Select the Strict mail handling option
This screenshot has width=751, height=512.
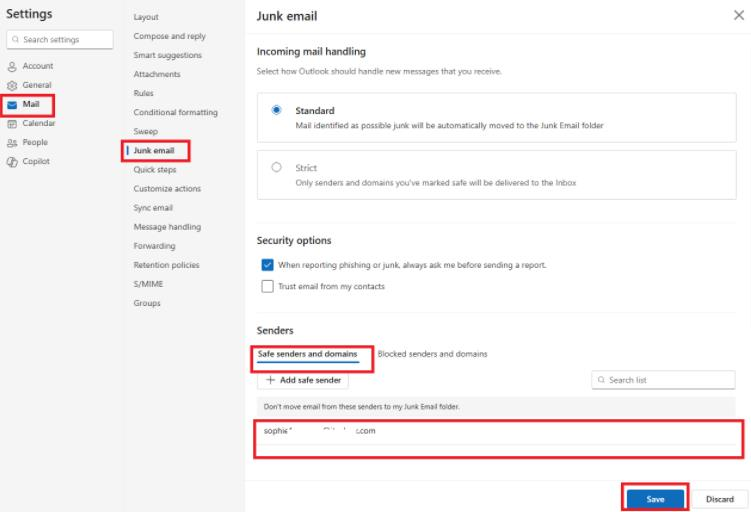276,167
